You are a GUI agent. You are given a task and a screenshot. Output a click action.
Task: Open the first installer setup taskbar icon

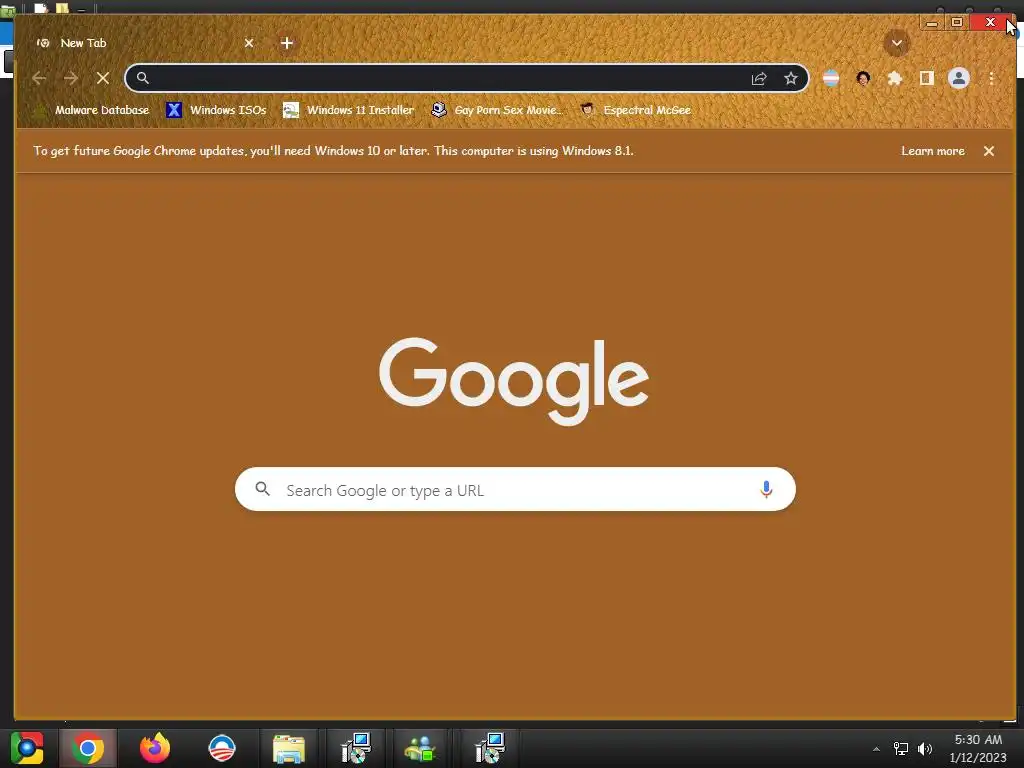coord(356,748)
